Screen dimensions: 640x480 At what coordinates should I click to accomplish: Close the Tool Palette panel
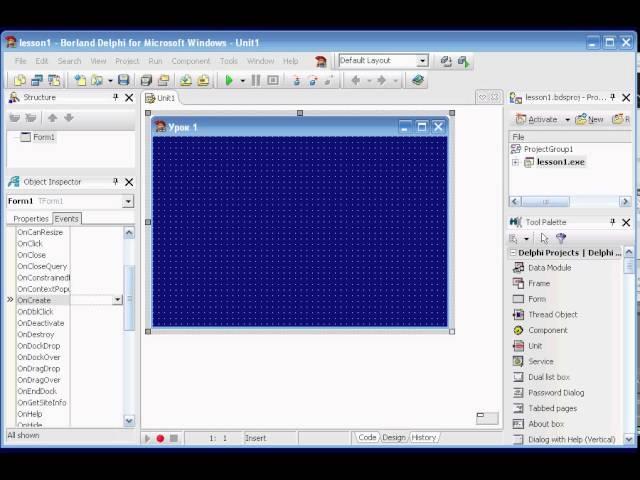[626, 222]
